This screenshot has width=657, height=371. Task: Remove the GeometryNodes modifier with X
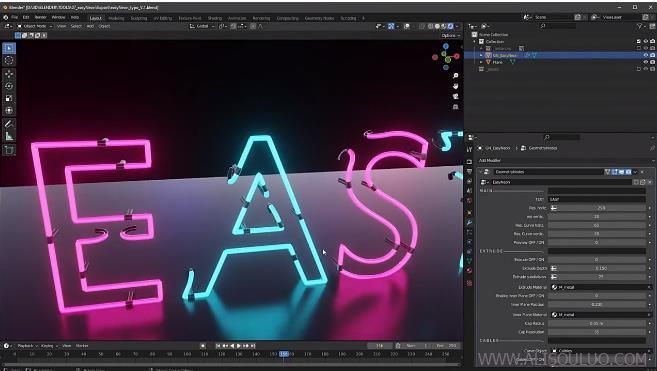[643, 172]
